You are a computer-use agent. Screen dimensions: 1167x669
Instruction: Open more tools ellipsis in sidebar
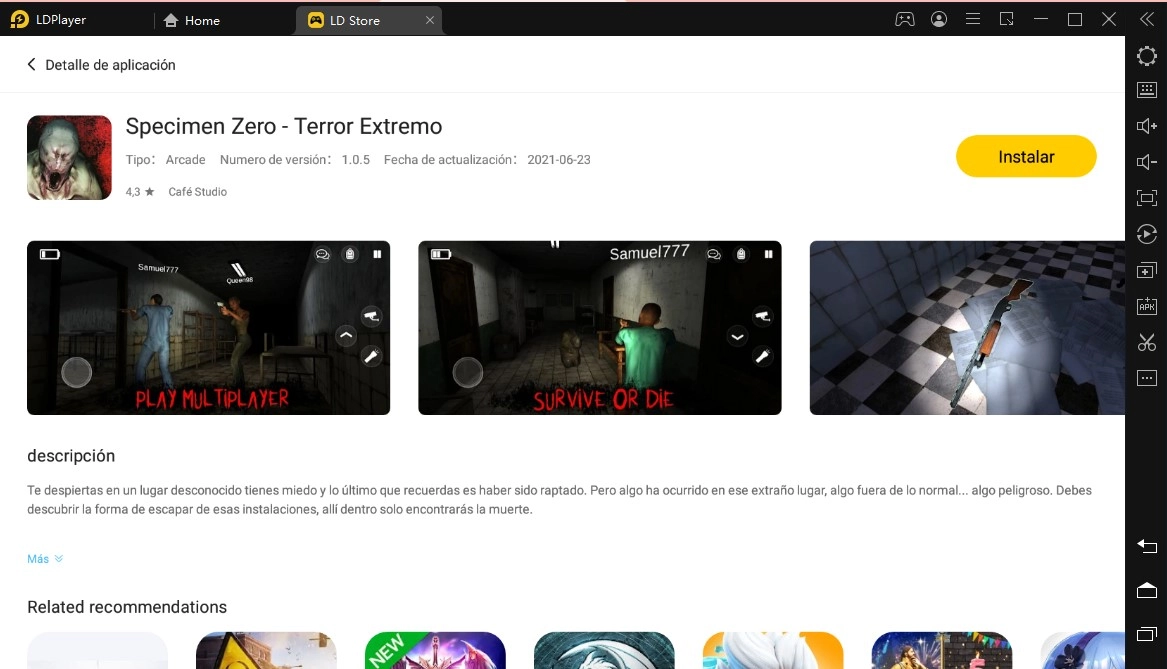click(1147, 378)
